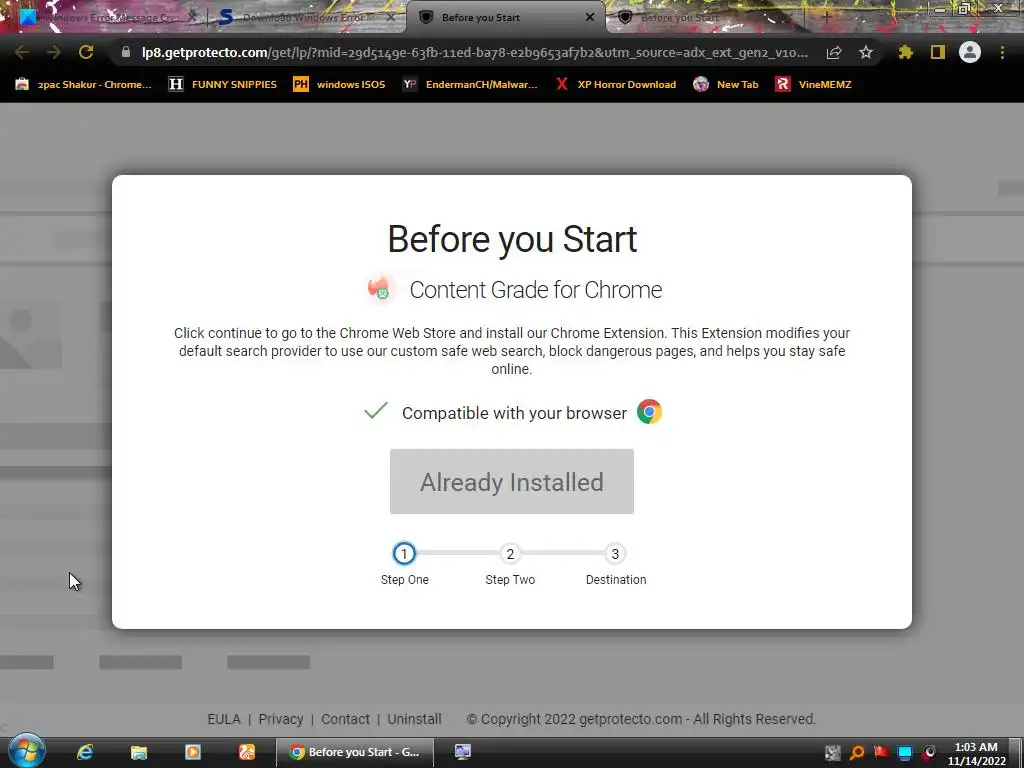Open the 2pac Shakur Chrome bookmark
1024x768 pixels.
click(x=84, y=84)
